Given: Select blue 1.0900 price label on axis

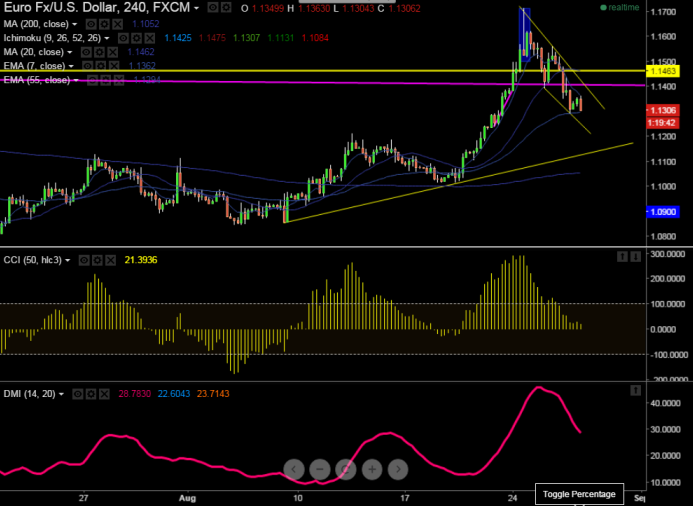Looking at the screenshot, I should click(x=663, y=212).
